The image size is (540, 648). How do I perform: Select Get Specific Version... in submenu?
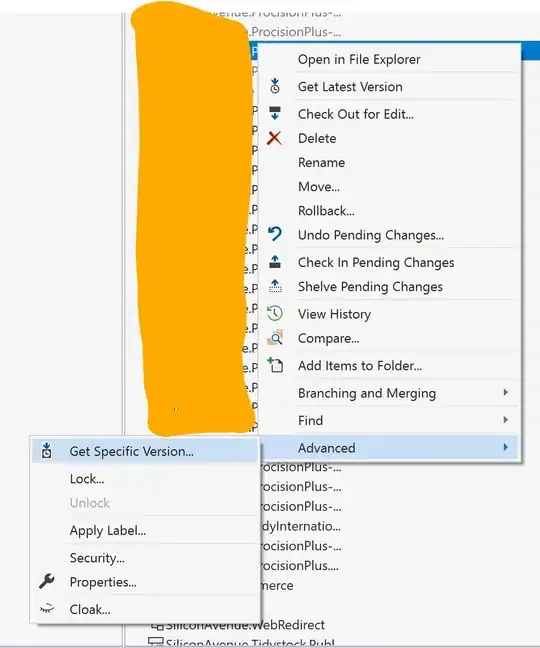pos(131,451)
